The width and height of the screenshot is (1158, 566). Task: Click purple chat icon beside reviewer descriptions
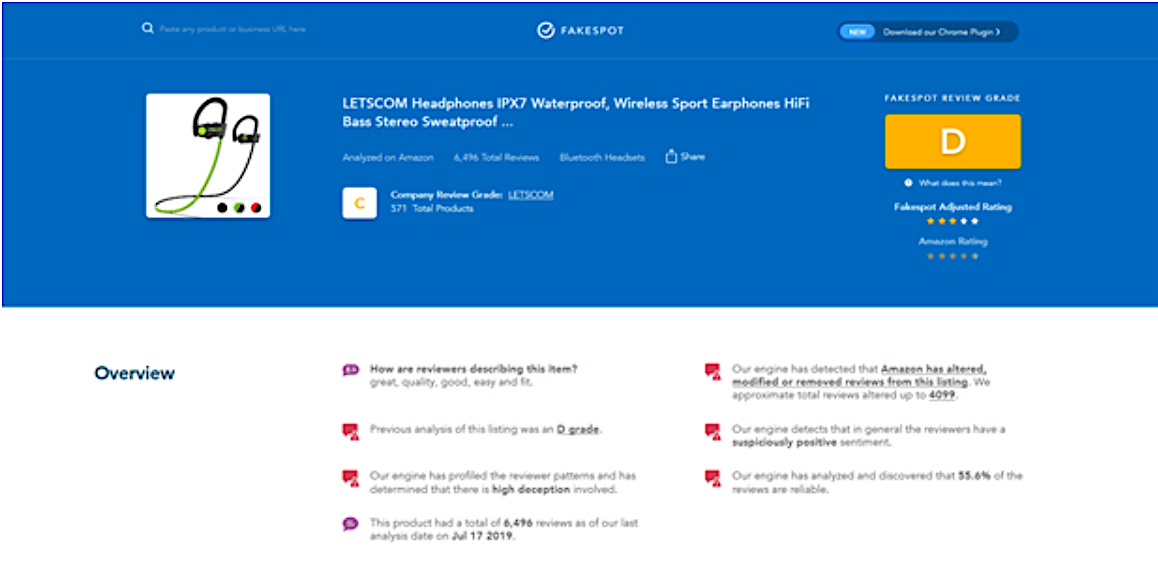click(x=350, y=370)
